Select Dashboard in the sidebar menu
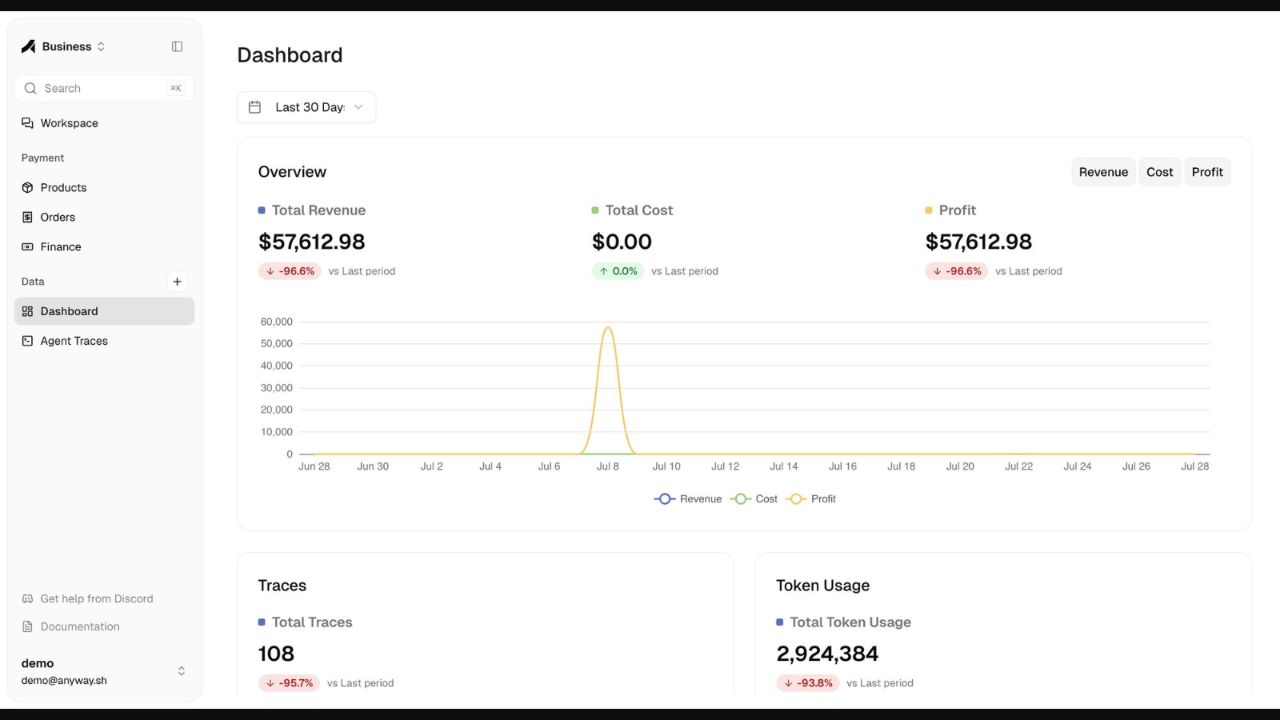1280x720 pixels. [104, 311]
